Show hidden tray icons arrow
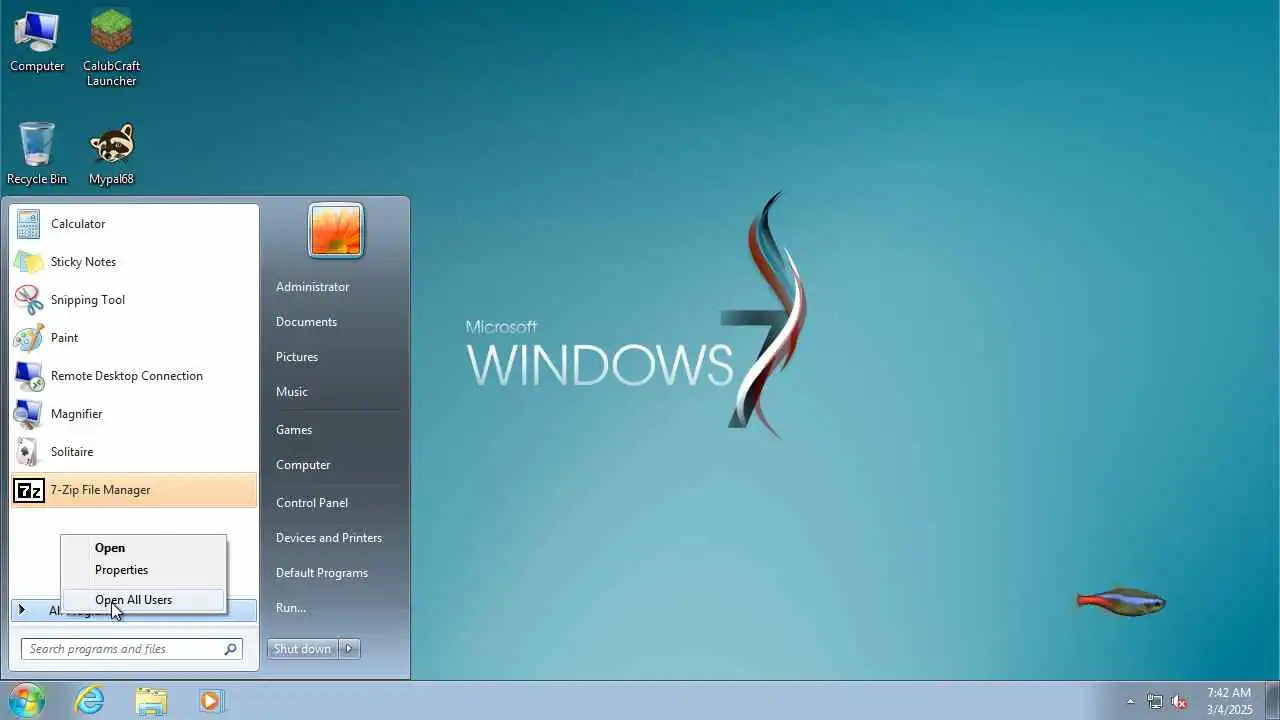 (1130, 701)
